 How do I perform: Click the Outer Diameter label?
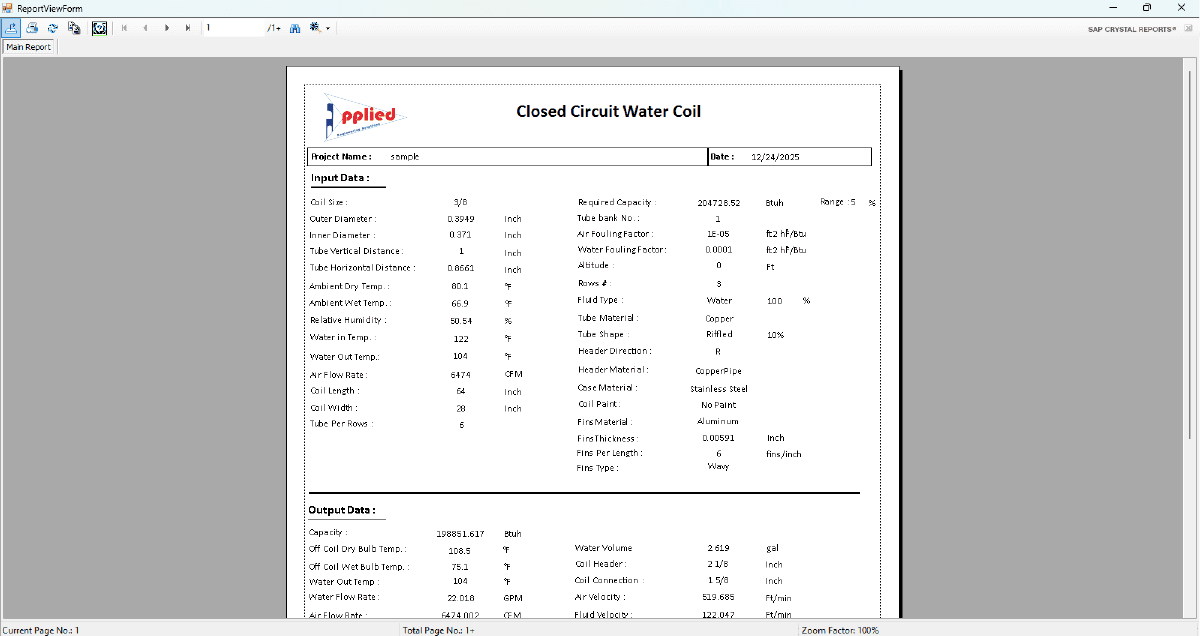[x=342, y=218]
